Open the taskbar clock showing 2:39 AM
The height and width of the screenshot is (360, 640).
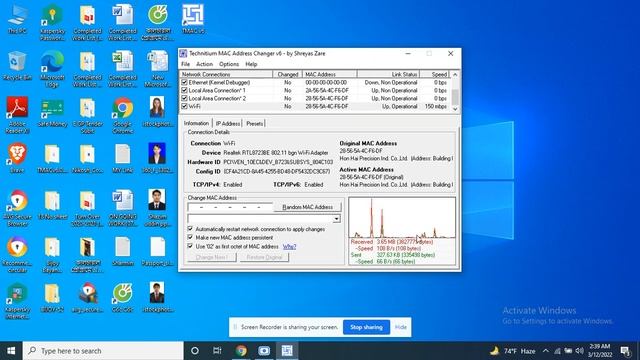tap(600, 351)
